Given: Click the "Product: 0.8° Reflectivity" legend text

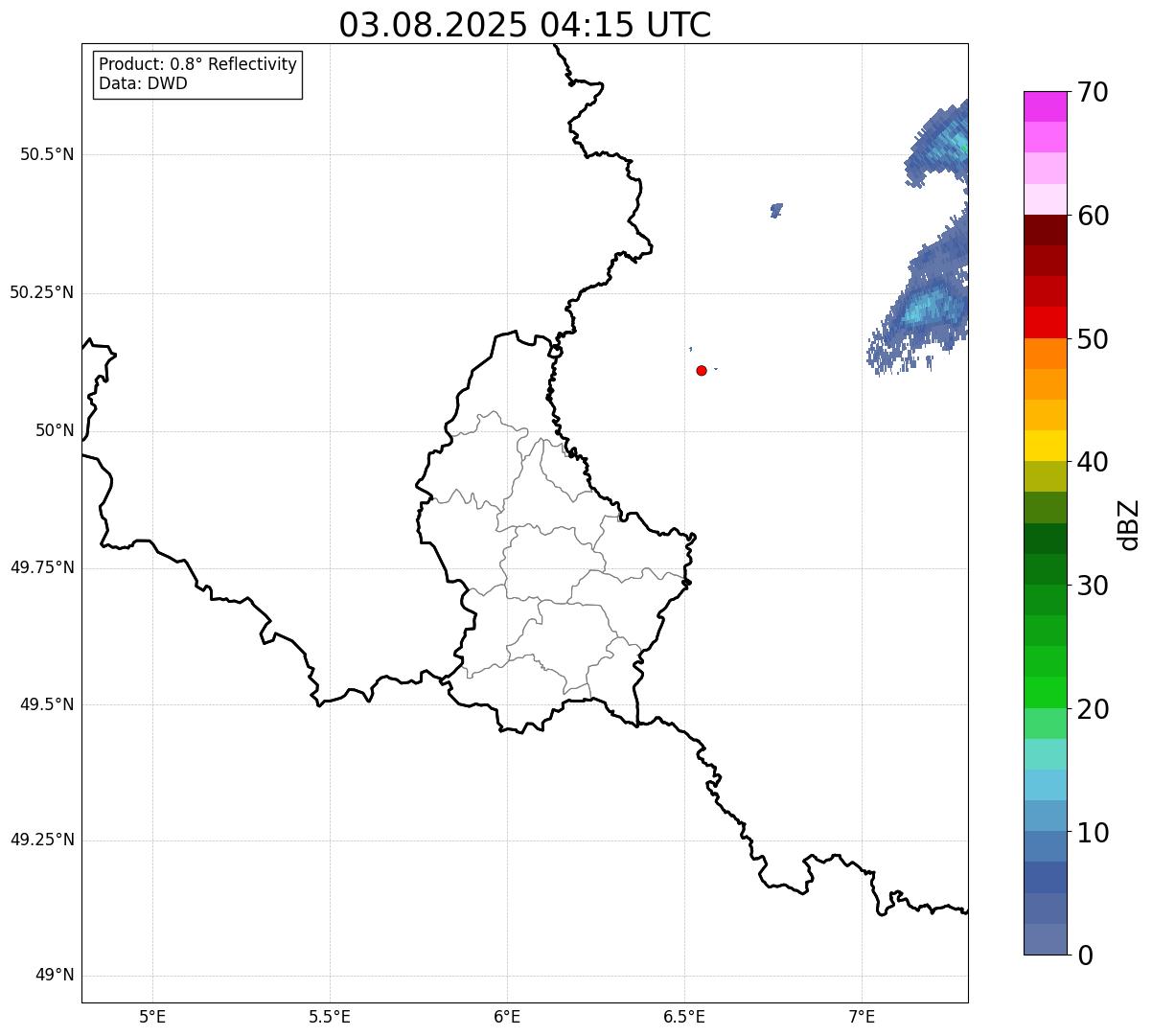Looking at the screenshot, I should point(198,64).
